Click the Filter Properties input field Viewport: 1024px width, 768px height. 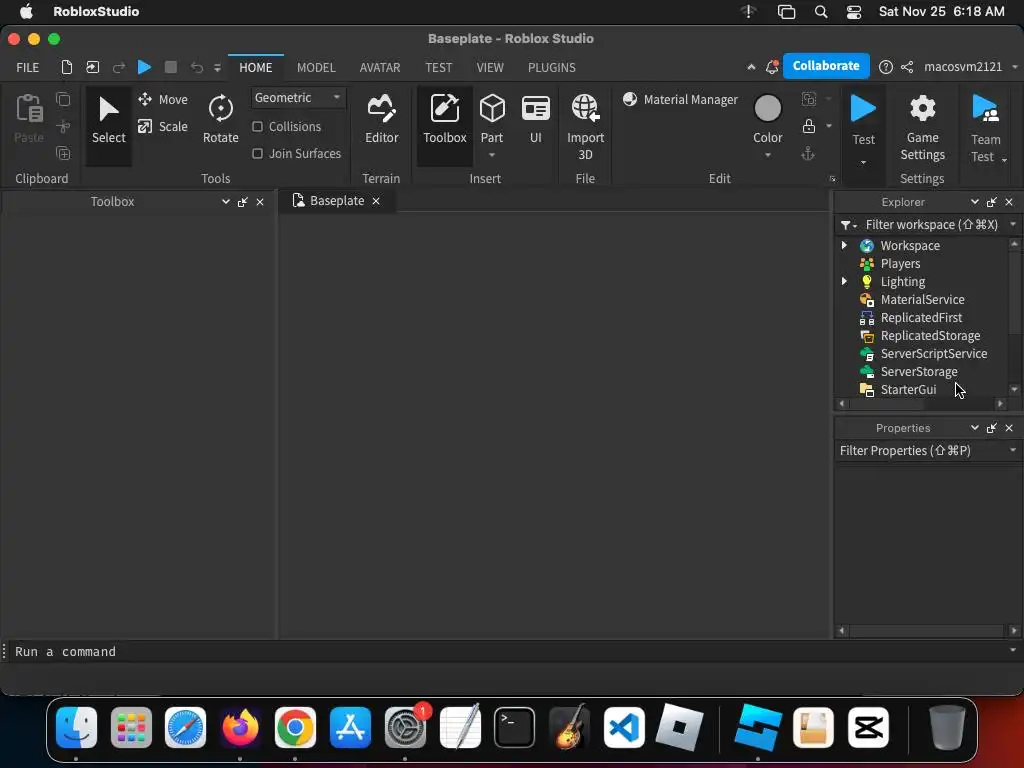click(x=921, y=451)
